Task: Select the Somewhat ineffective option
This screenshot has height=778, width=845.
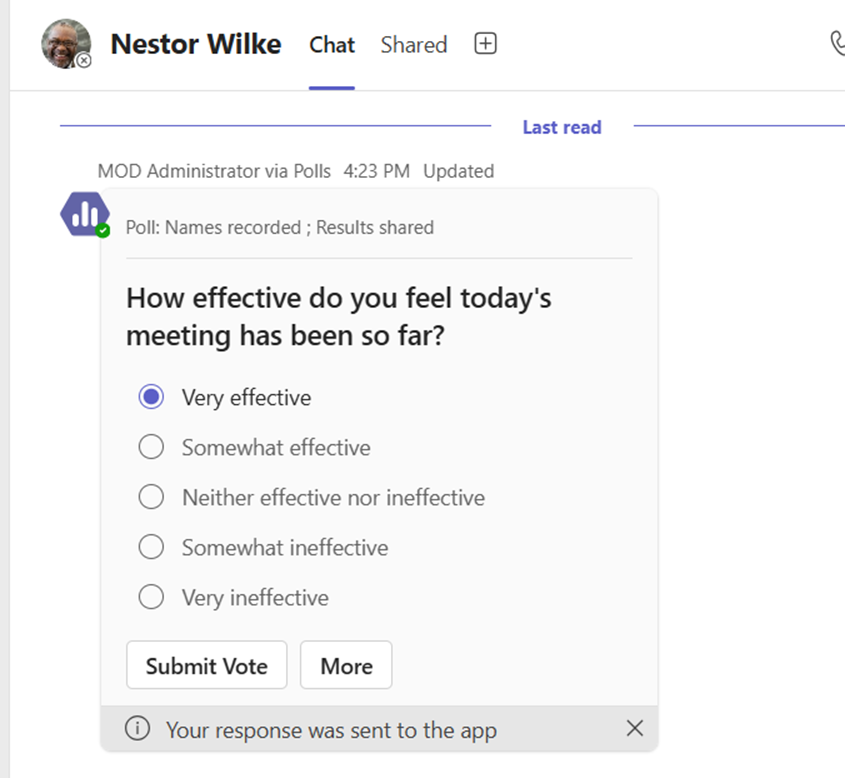Action: click(151, 547)
